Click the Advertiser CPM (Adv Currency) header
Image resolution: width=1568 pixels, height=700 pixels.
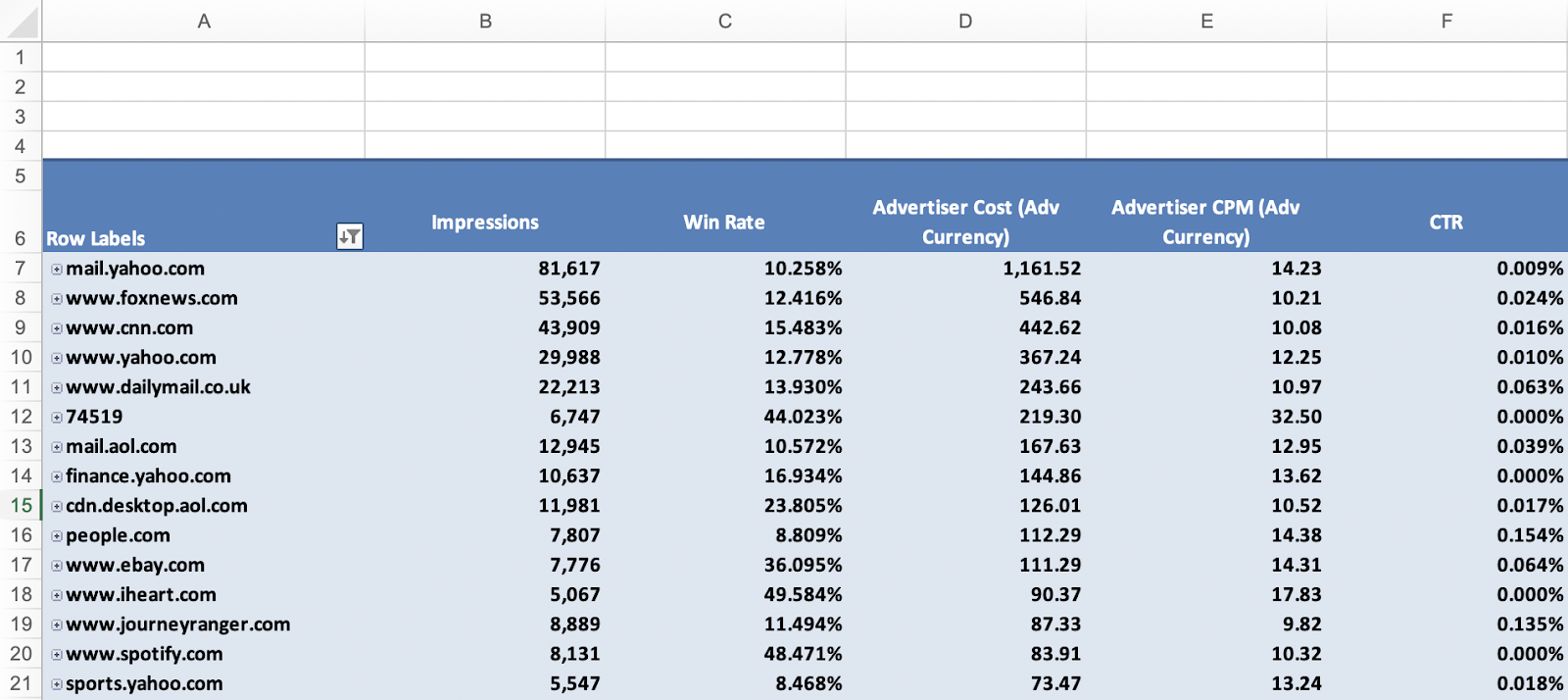tap(1206, 222)
